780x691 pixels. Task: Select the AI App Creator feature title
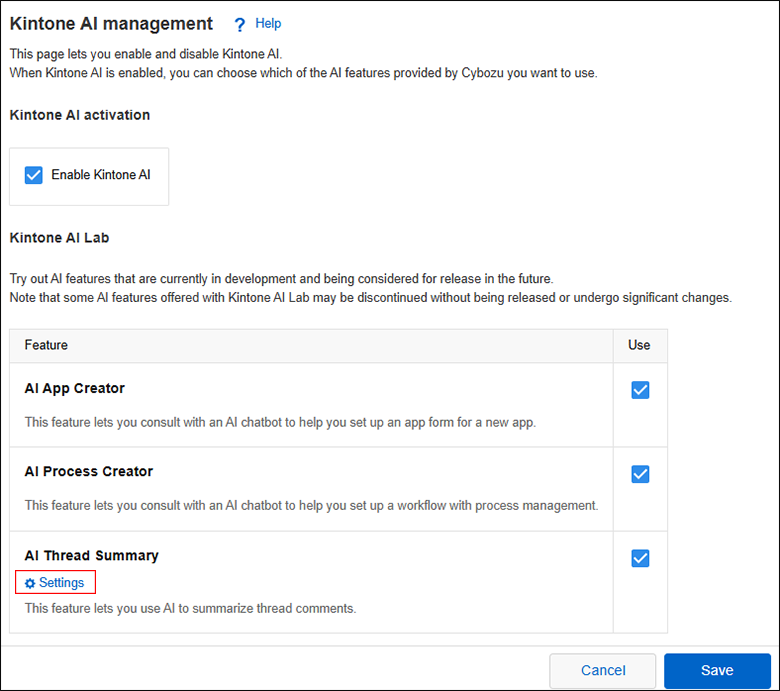pyautogui.click(x=75, y=388)
